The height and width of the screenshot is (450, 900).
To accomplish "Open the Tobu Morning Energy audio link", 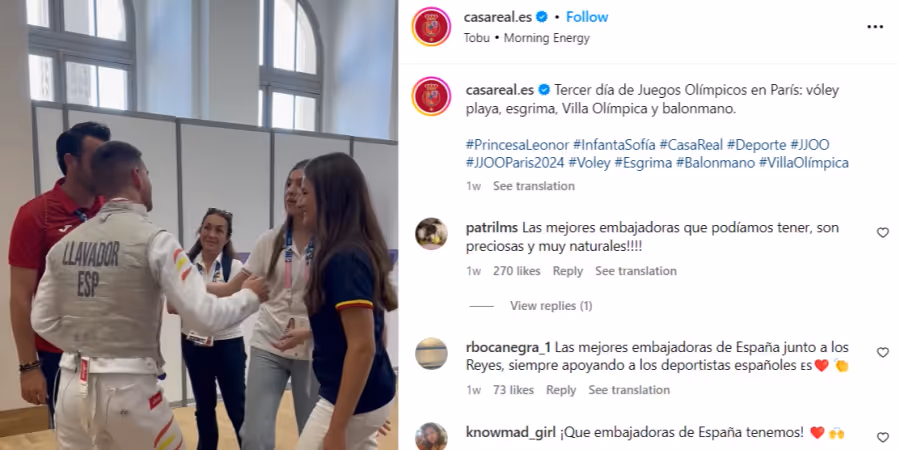I will click(x=526, y=38).
